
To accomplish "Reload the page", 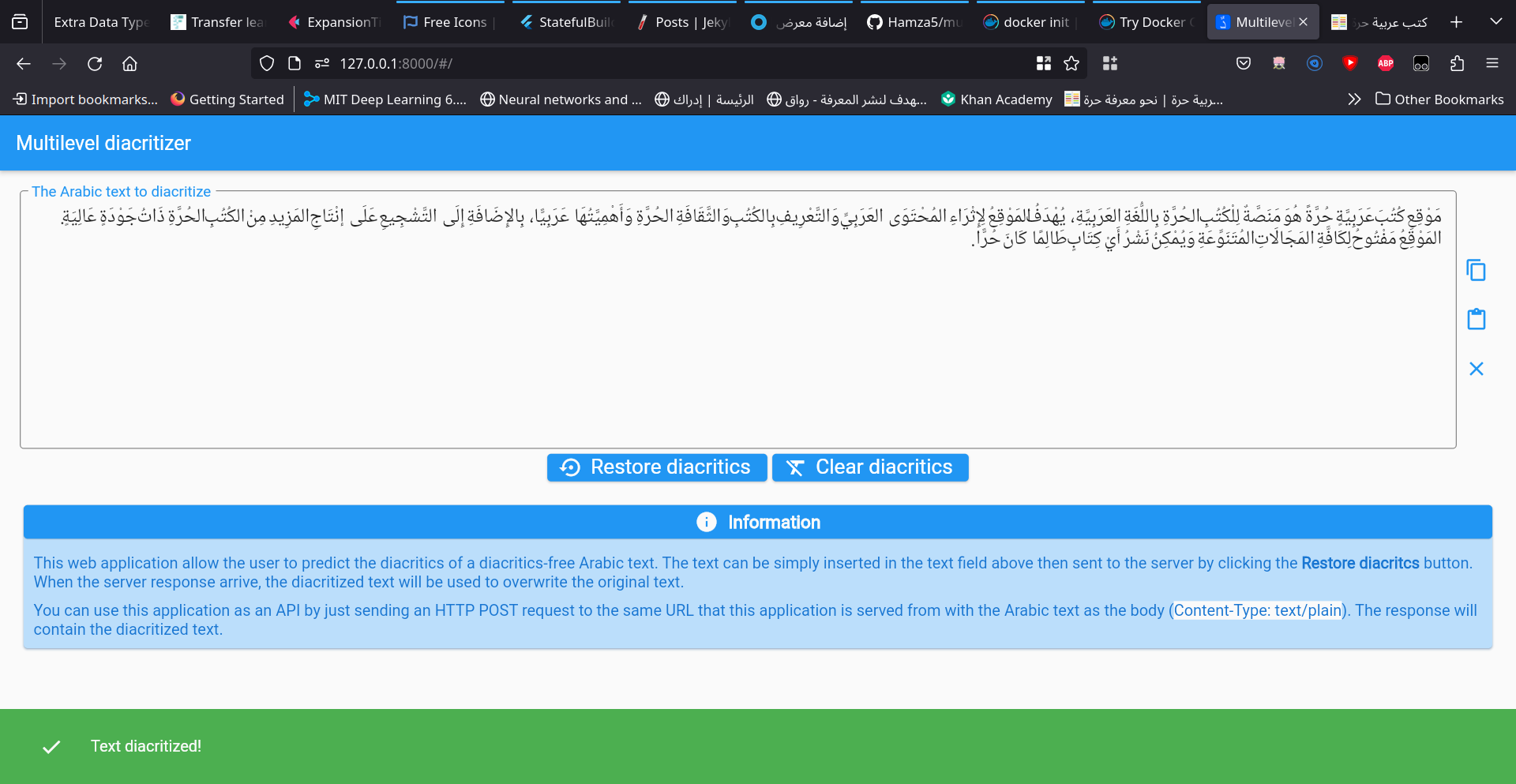I will (x=95, y=64).
